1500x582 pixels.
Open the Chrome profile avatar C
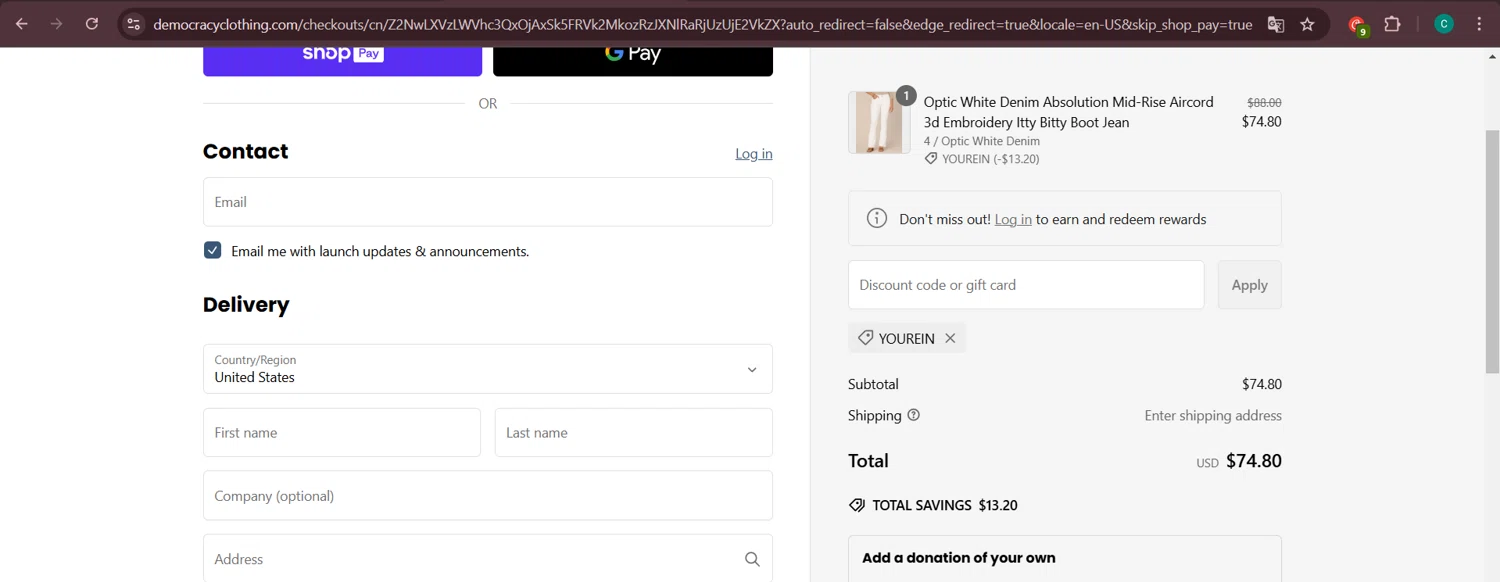(1444, 24)
